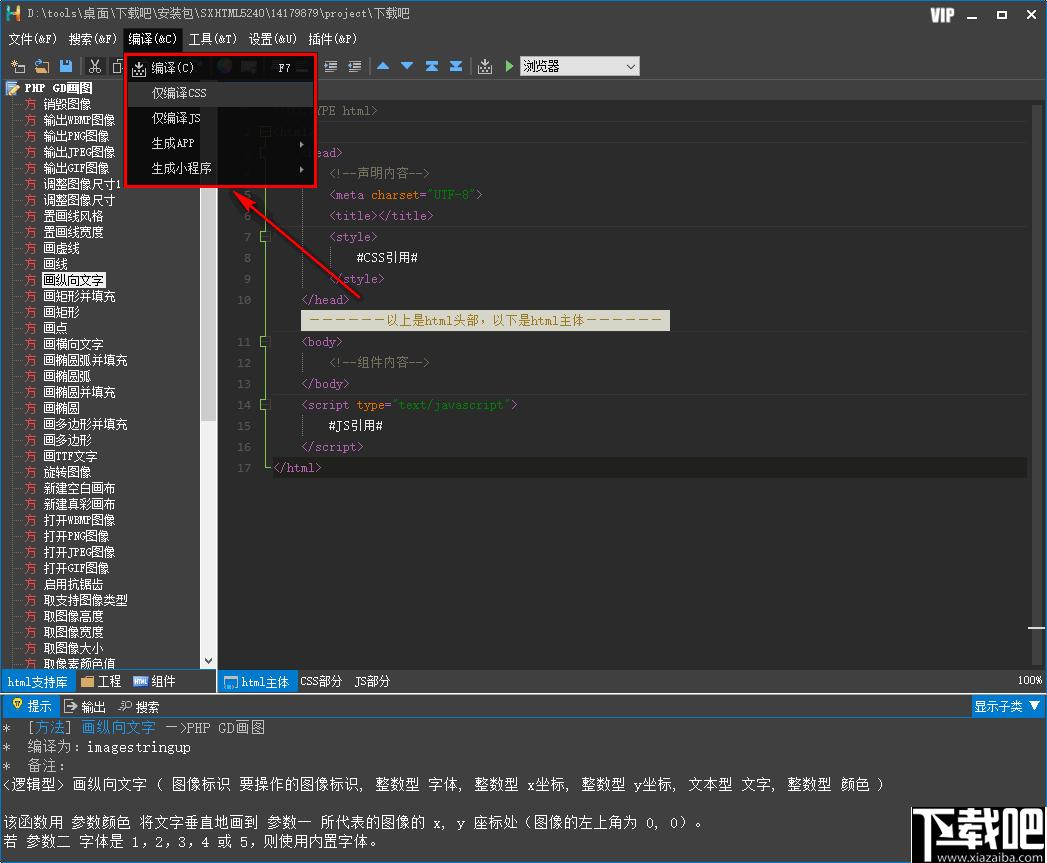Expand the 生成APP submenu

click(220, 143)
